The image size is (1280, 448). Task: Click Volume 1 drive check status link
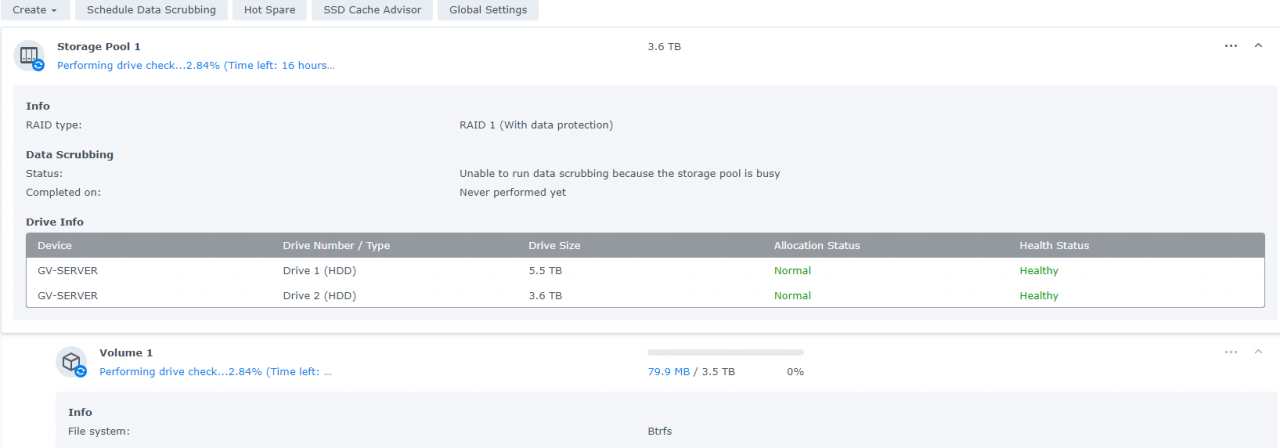coord(216,371)
